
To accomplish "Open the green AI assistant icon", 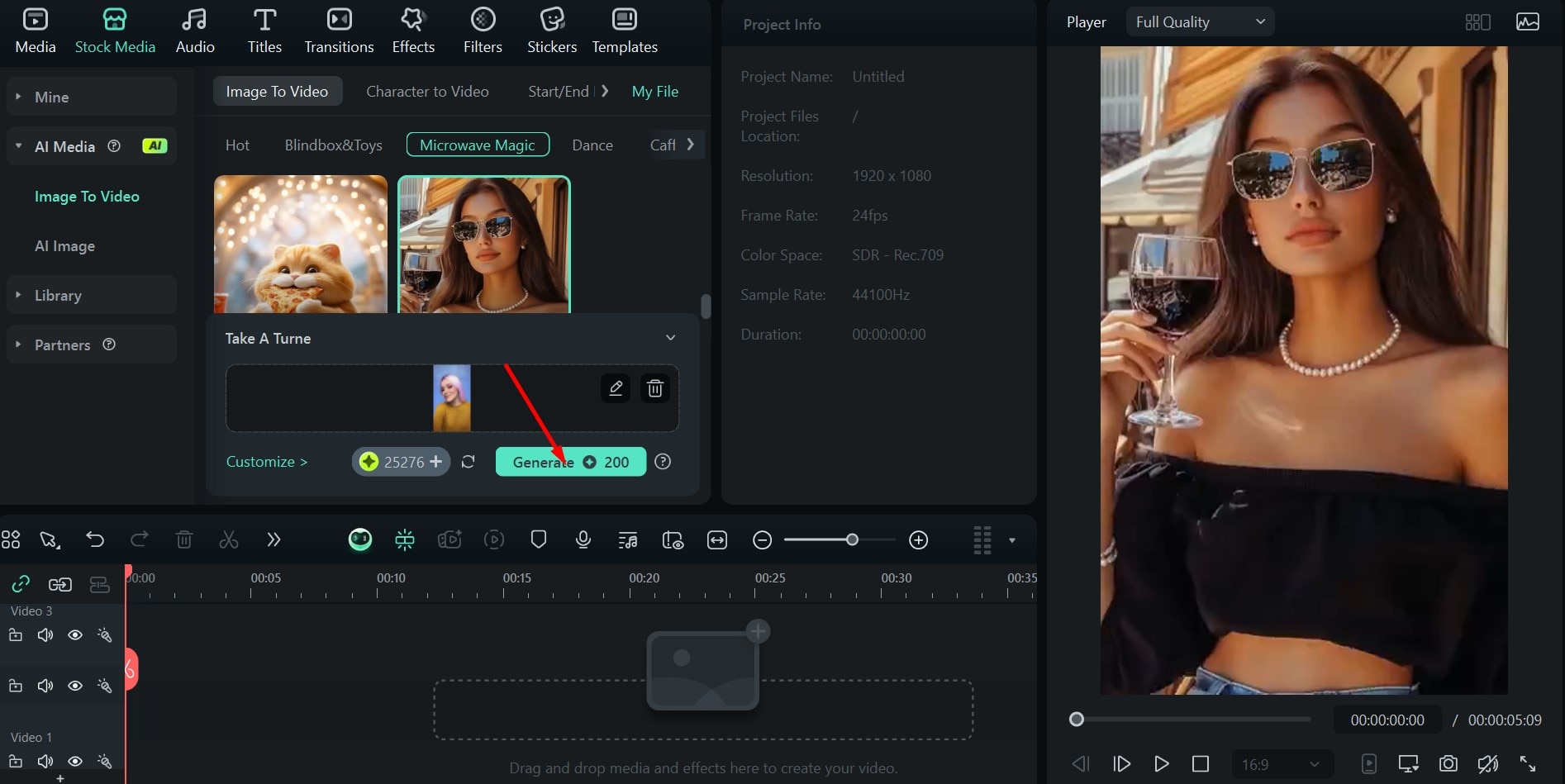I will coord(360,540).
